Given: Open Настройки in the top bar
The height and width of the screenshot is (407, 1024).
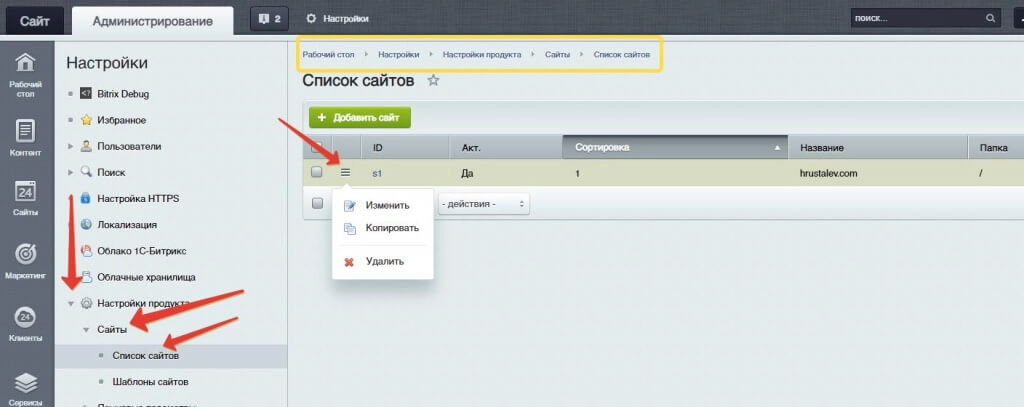Looking at the screenshot, I should click(345, 19).
